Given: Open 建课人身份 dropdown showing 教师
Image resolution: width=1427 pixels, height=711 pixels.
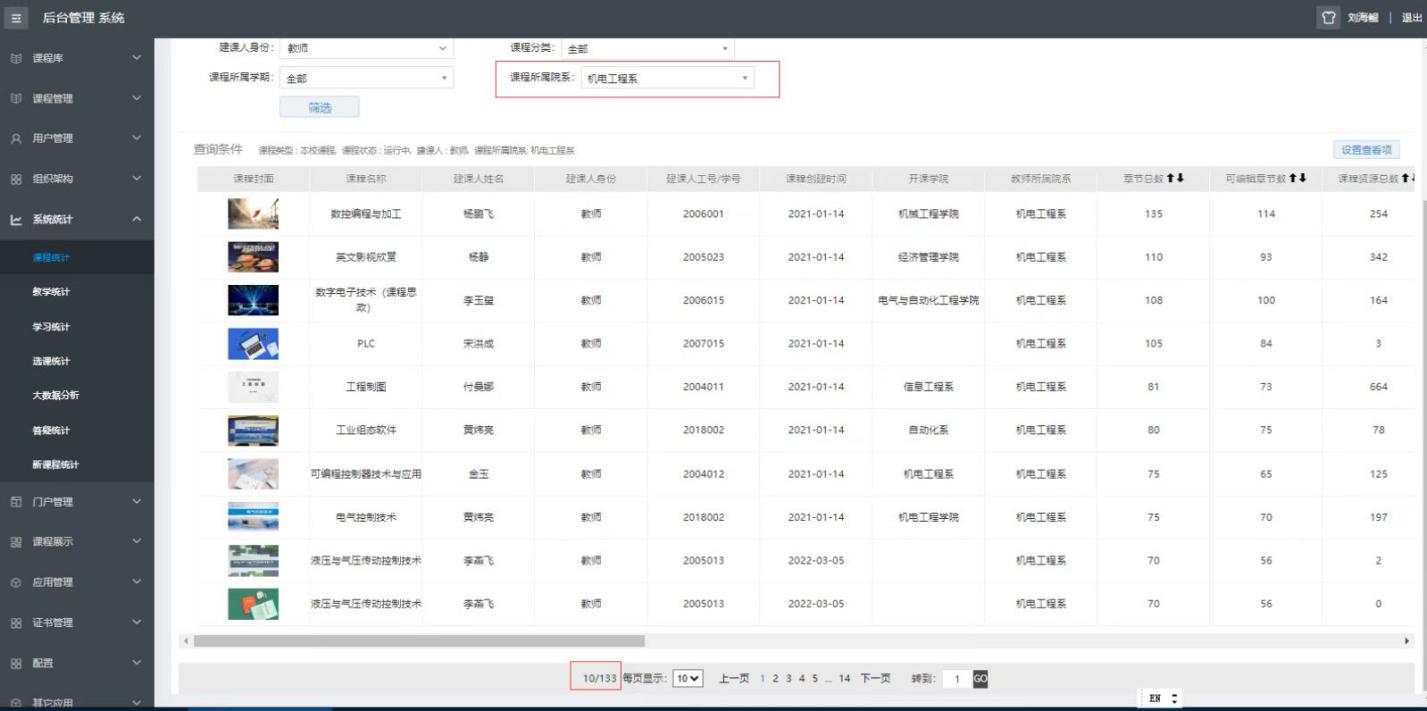Looking at the screenshot, I should (366, 48).
